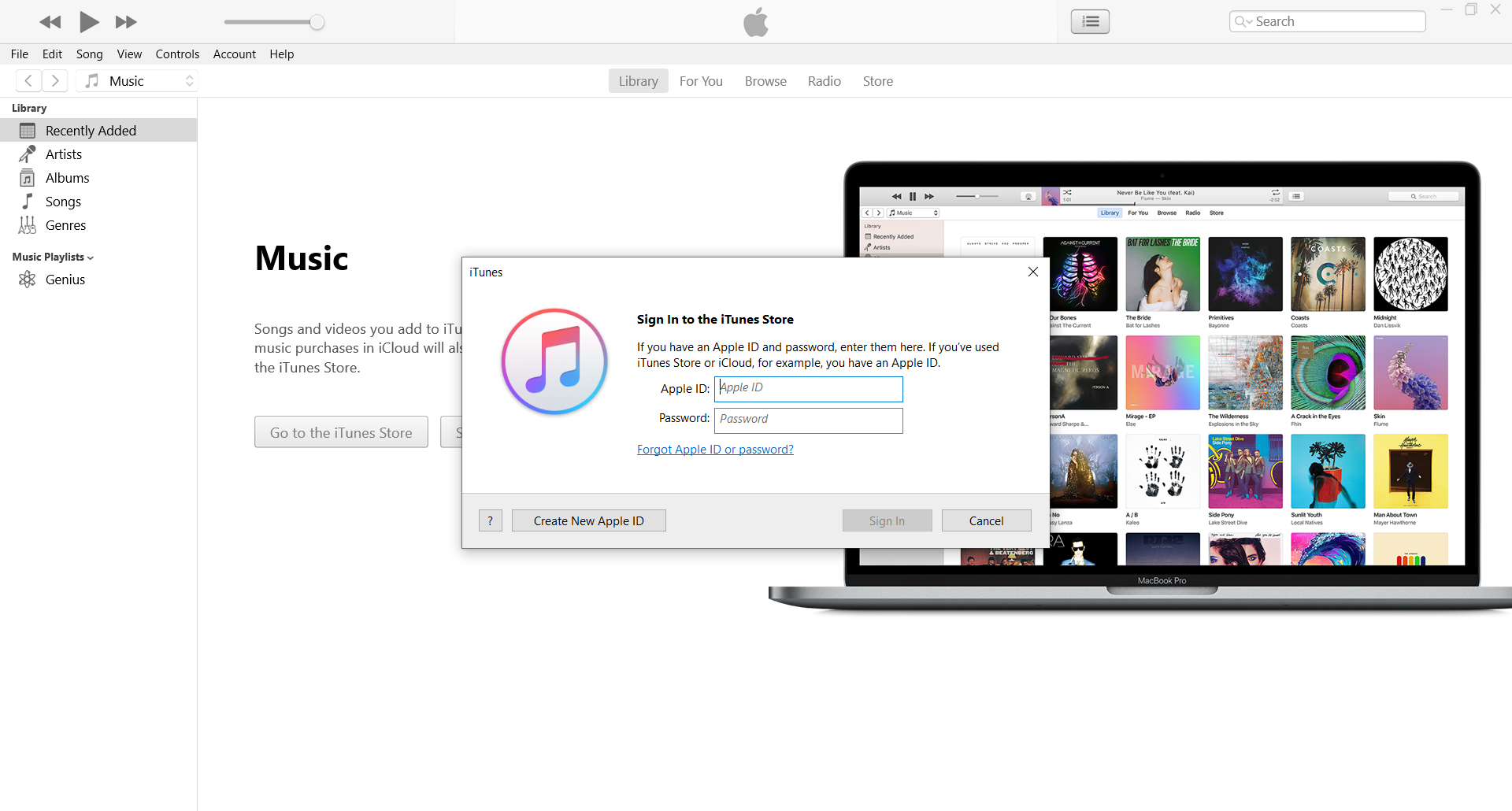Collapse the Music Playlists section

coord(53,257)
